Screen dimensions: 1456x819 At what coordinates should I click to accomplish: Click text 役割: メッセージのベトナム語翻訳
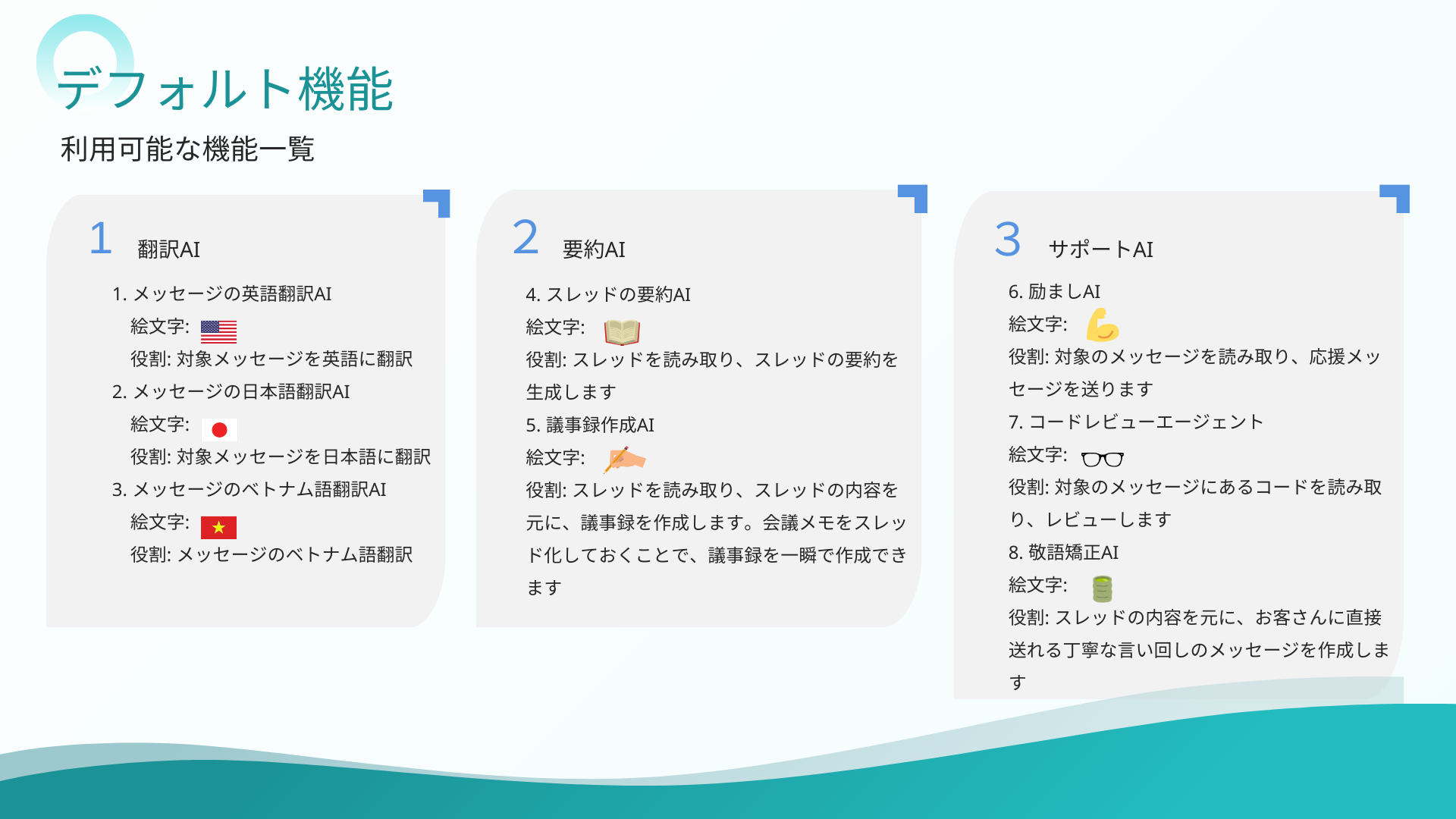pyautogui.click(x=271, y=554)
